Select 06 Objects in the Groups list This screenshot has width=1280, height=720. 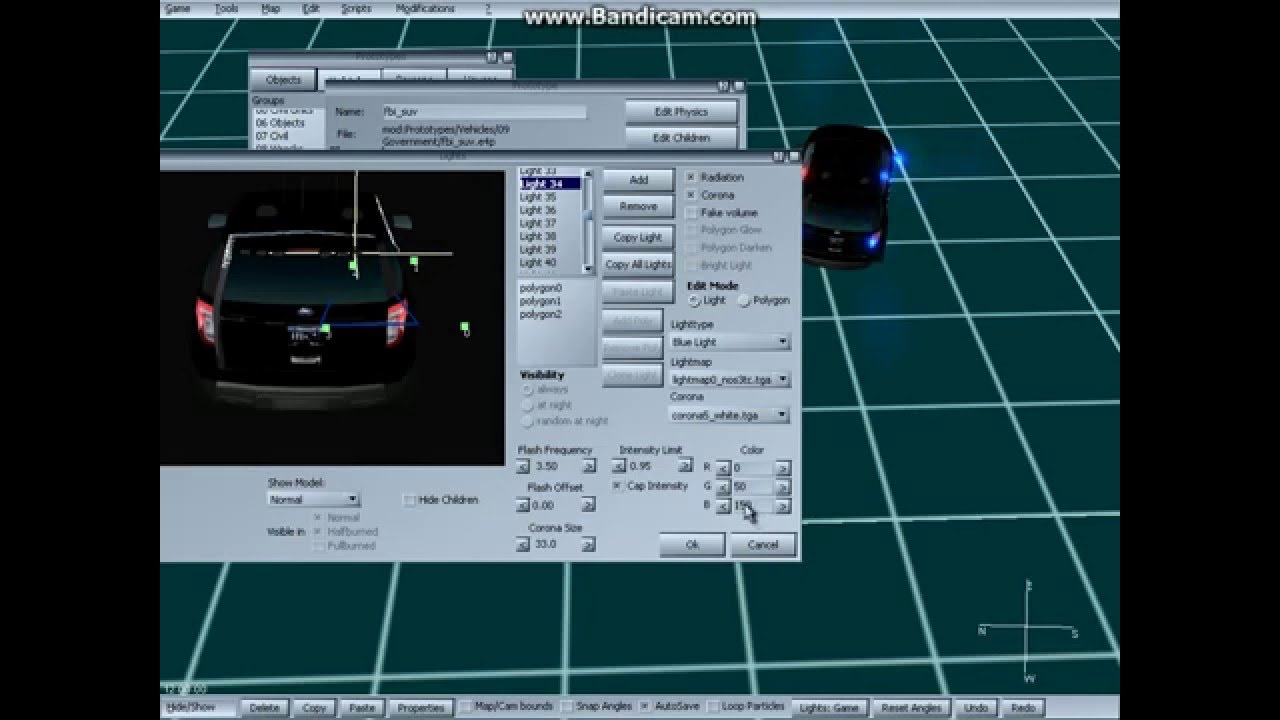coord(280,123)
